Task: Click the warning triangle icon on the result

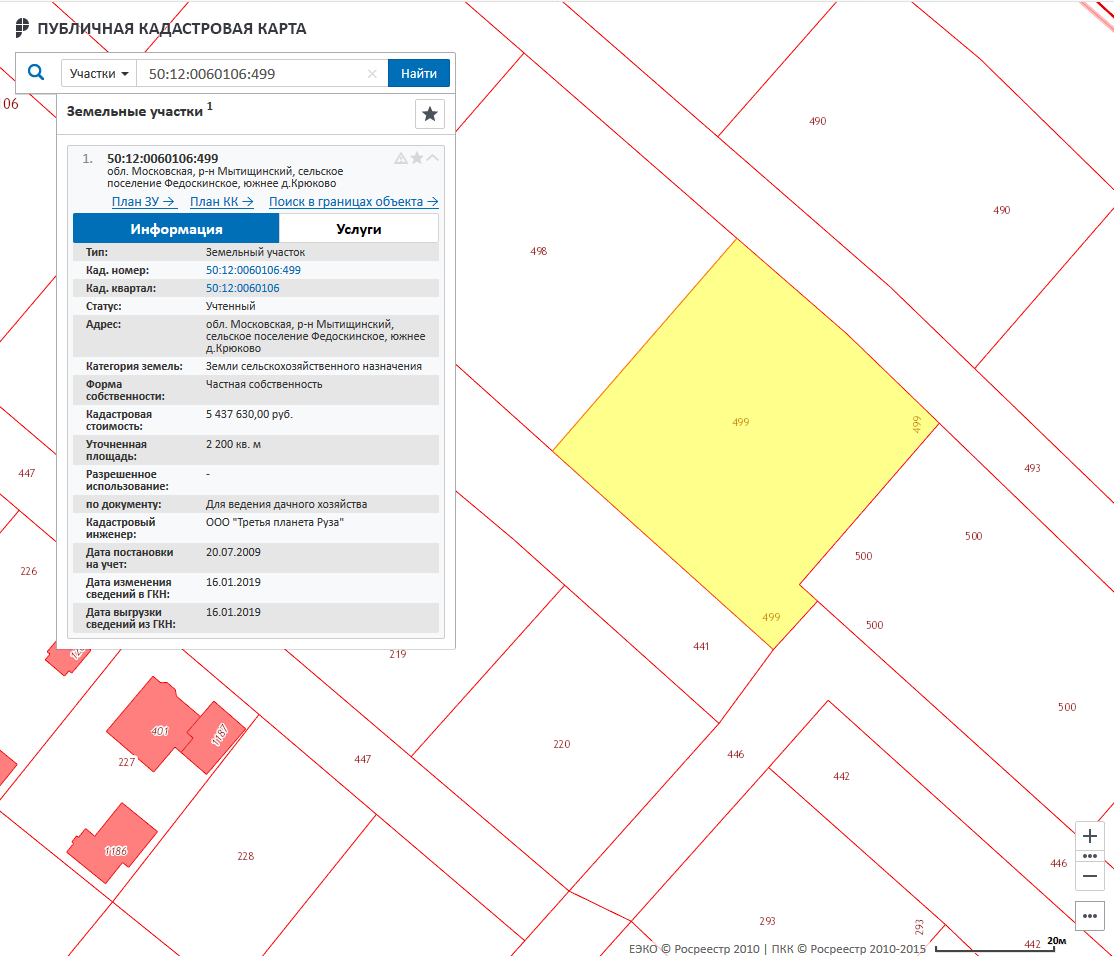Action: pyautogui.click(x=401, y=158)
